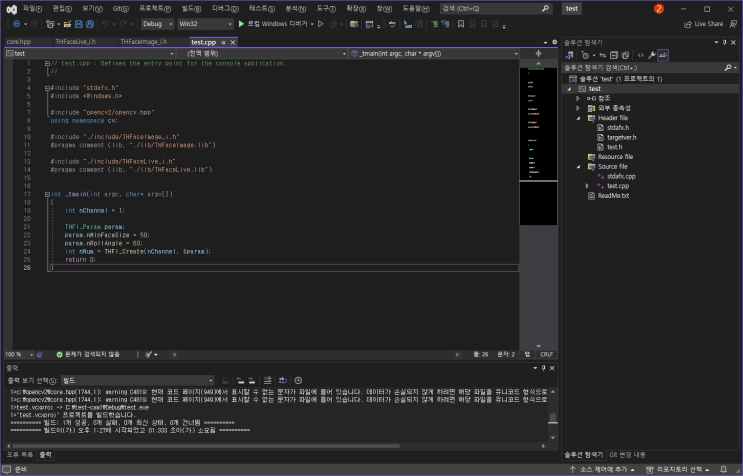The width and height of the screenshot is (743, 476).
Task: Click the Undo icon in toolbar
Action: [x=105, y=23]
